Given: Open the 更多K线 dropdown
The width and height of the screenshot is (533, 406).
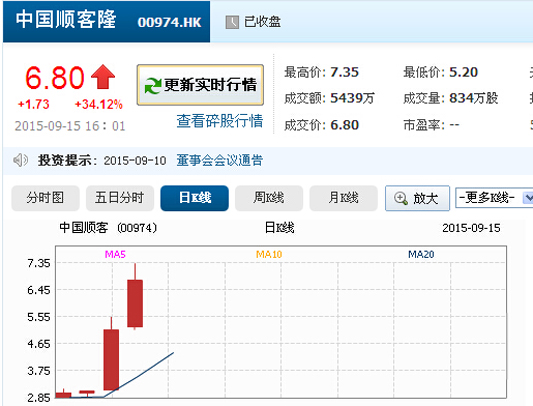Looking at the screenshot, I should (x=494, y=198).
